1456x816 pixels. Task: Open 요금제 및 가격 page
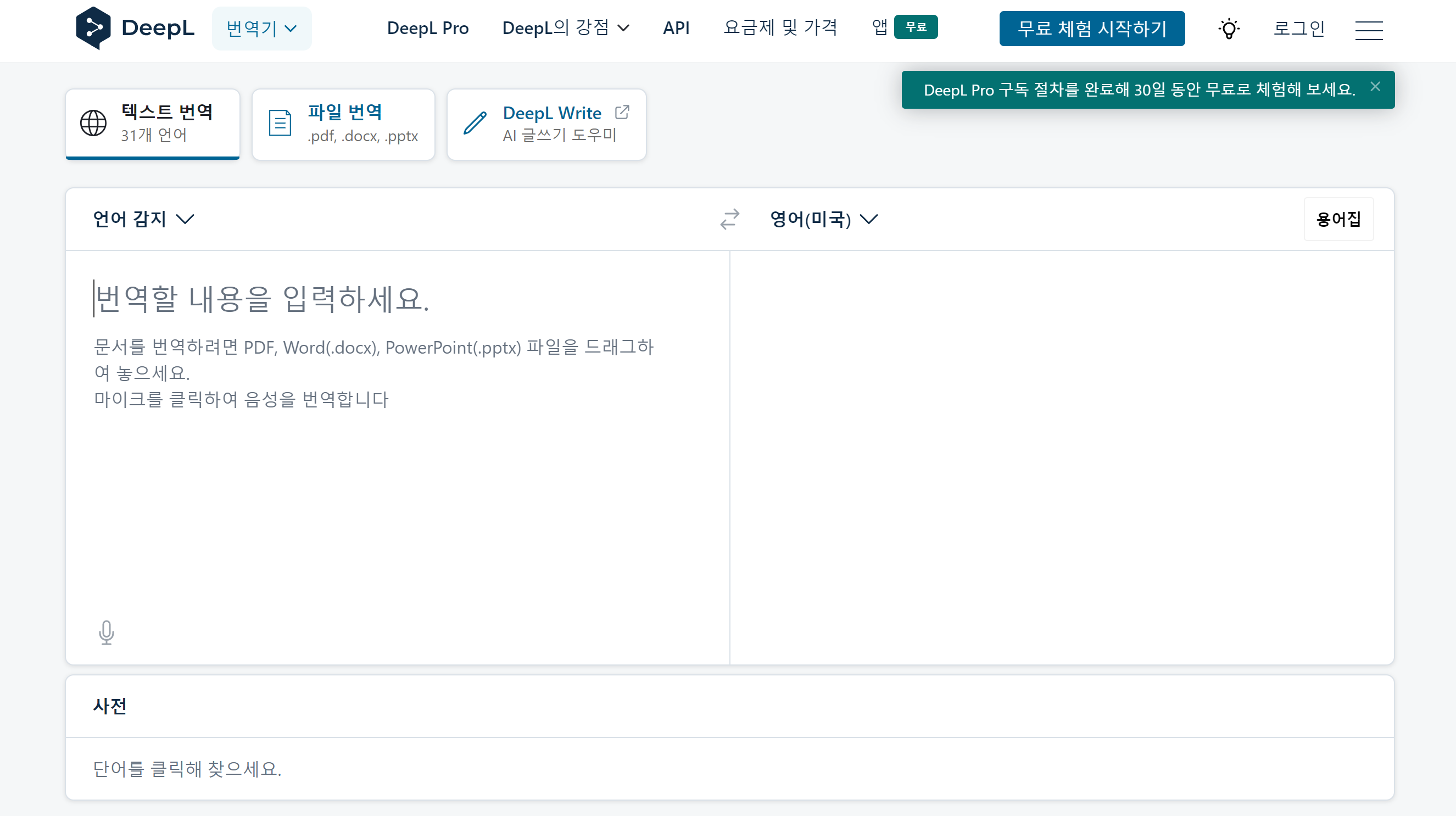coord(780,28)
